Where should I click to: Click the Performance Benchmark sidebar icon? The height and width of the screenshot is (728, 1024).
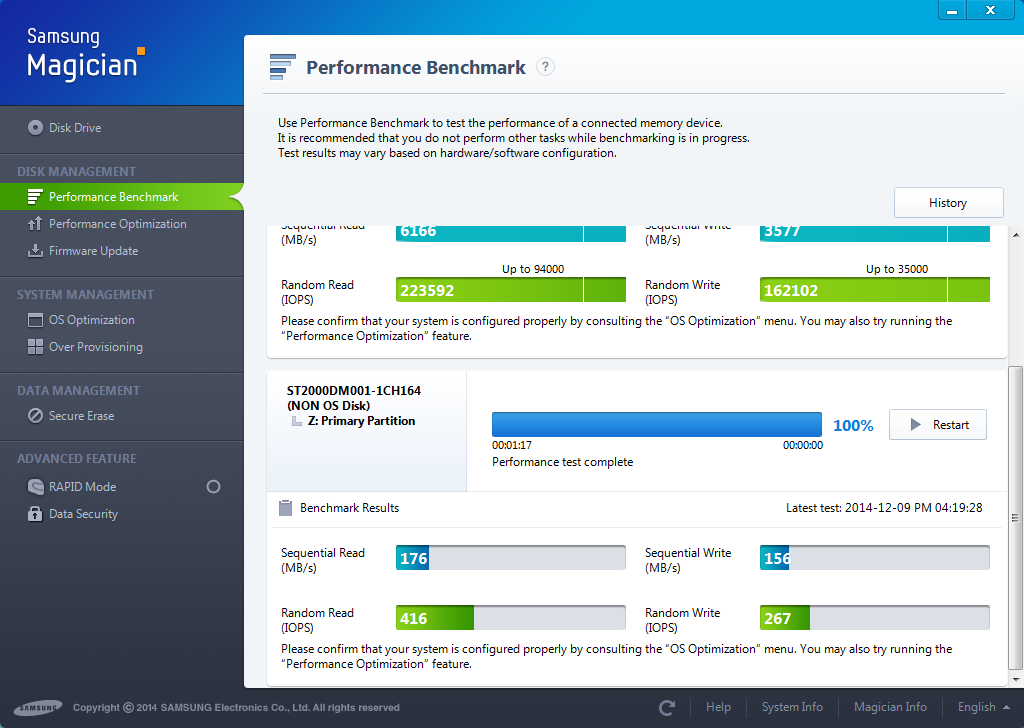[x=35, y=197]
